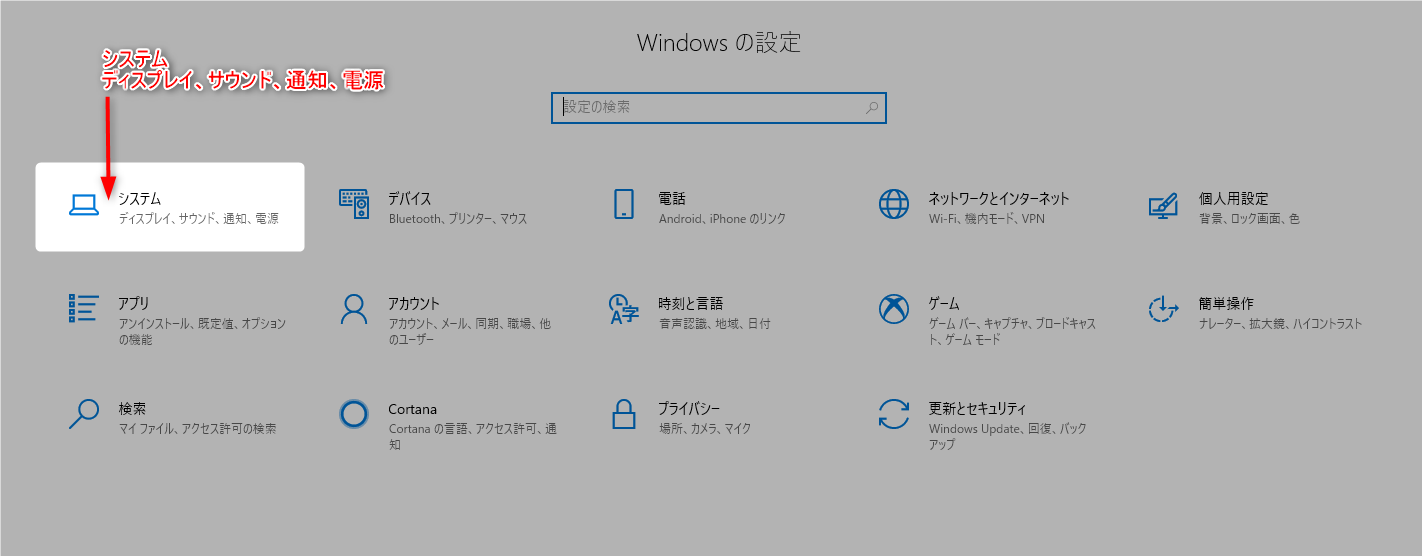Open the プライバシー settings title
Image resolution: width=1422 pixels, height=556 pixels.
[x=690, y=409]
